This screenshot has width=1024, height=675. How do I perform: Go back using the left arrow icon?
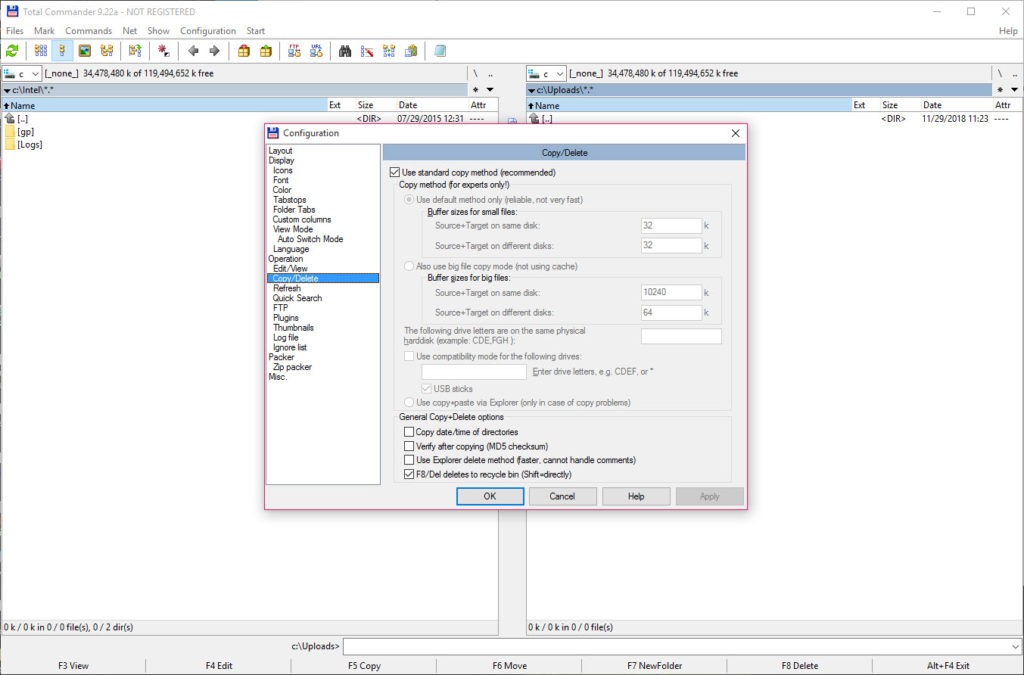193,51
